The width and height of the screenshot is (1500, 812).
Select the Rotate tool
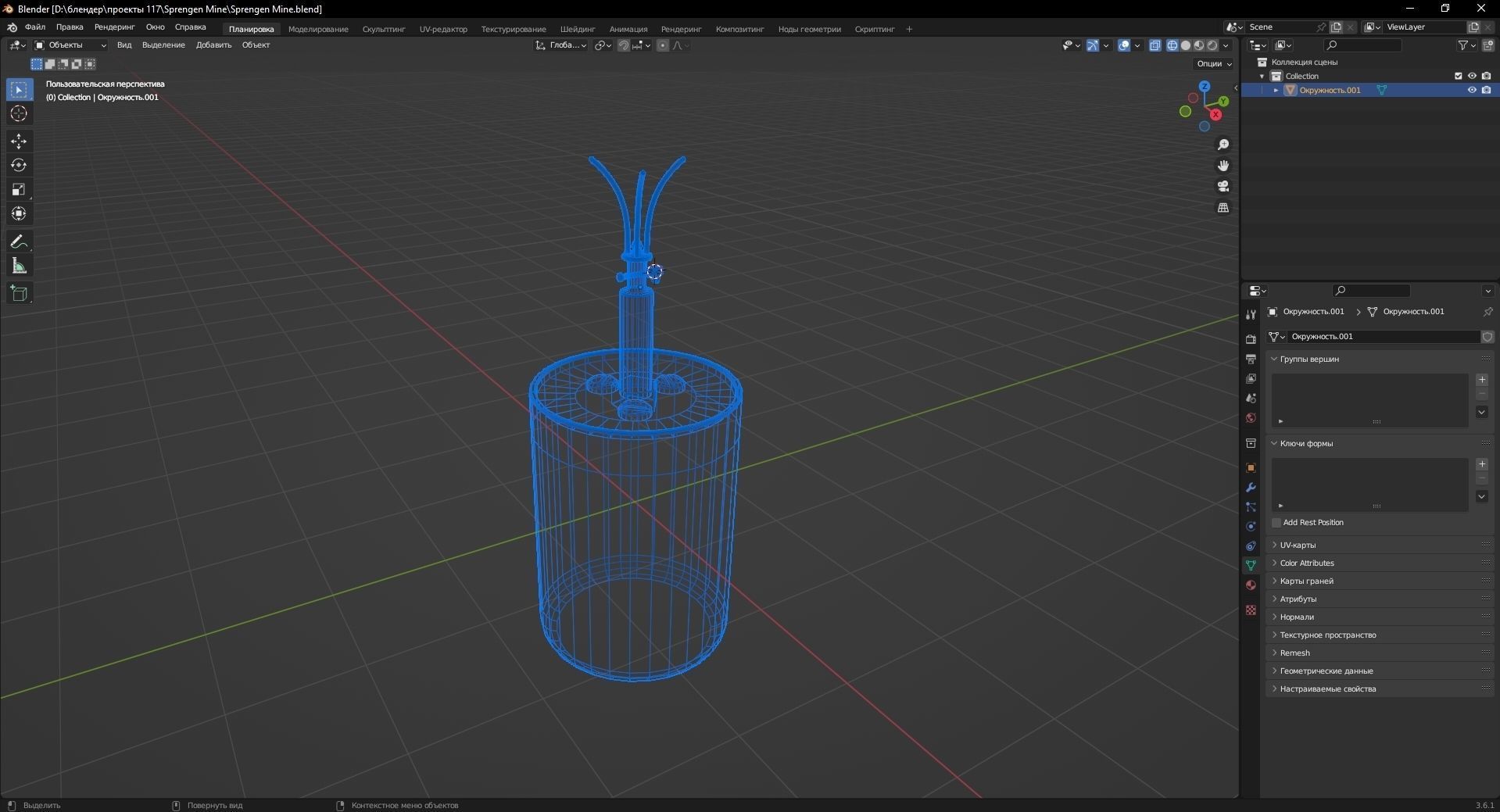(19, 166)
